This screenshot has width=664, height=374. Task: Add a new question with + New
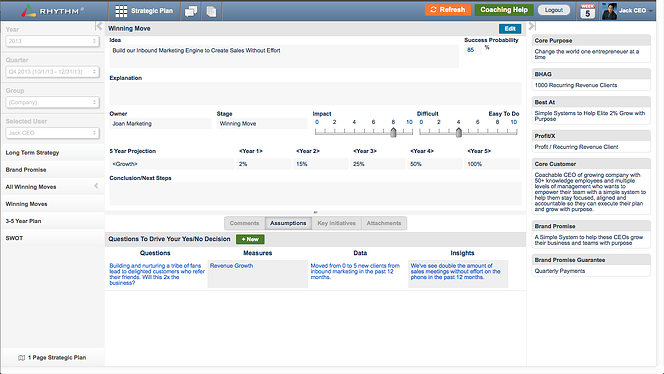click(250, 239)
